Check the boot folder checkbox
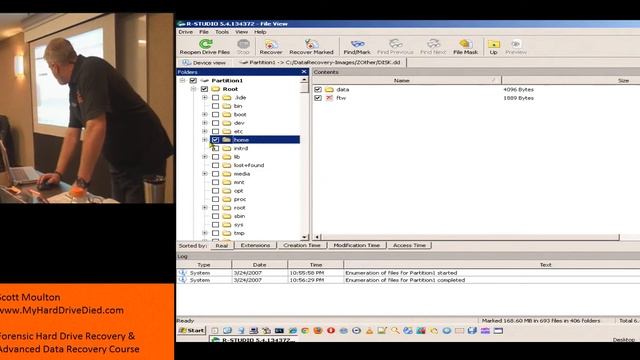Screen dimensions: 640x360 (216, 115)
